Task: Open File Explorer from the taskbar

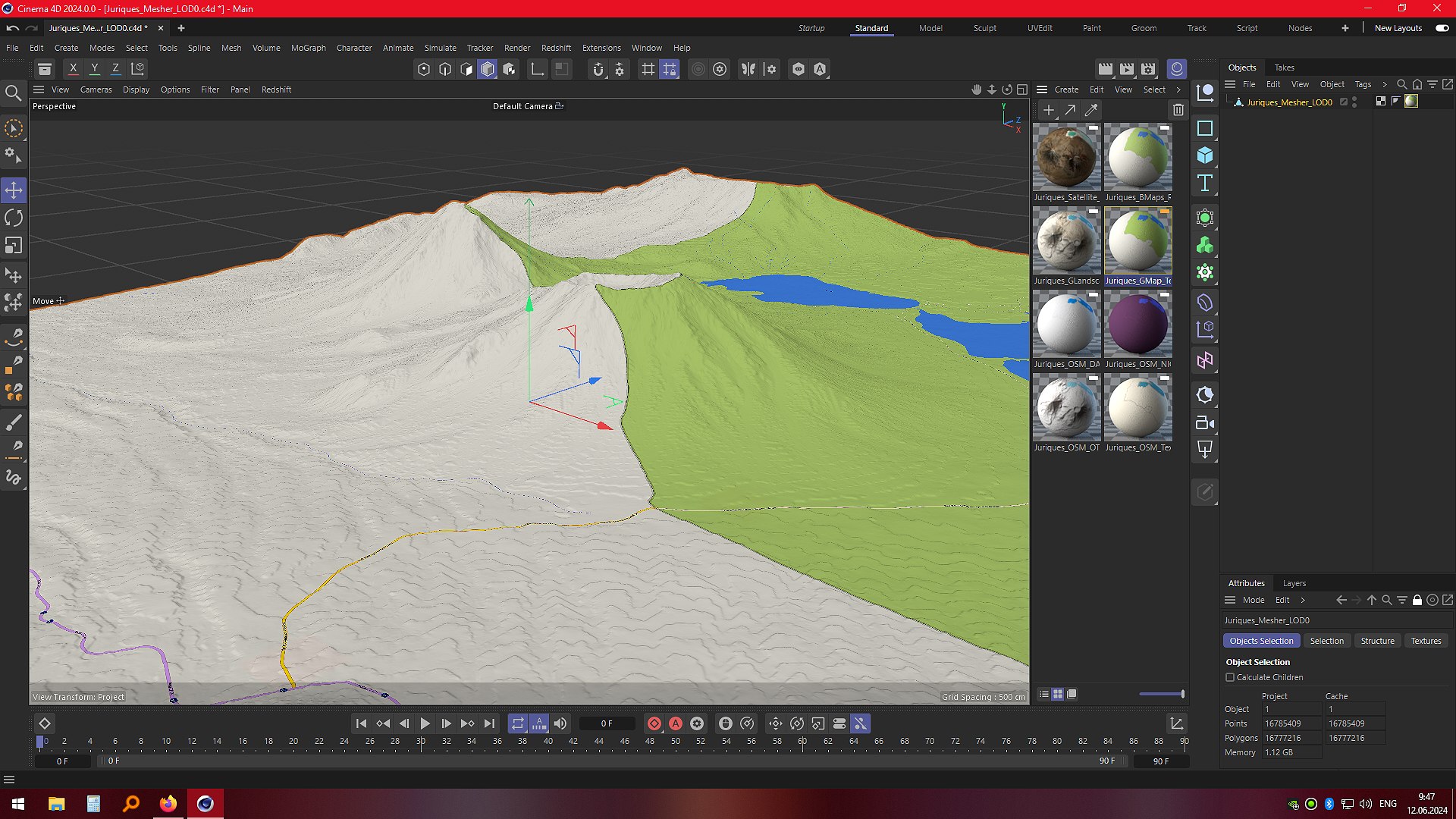Action: (x=57, y=804)
